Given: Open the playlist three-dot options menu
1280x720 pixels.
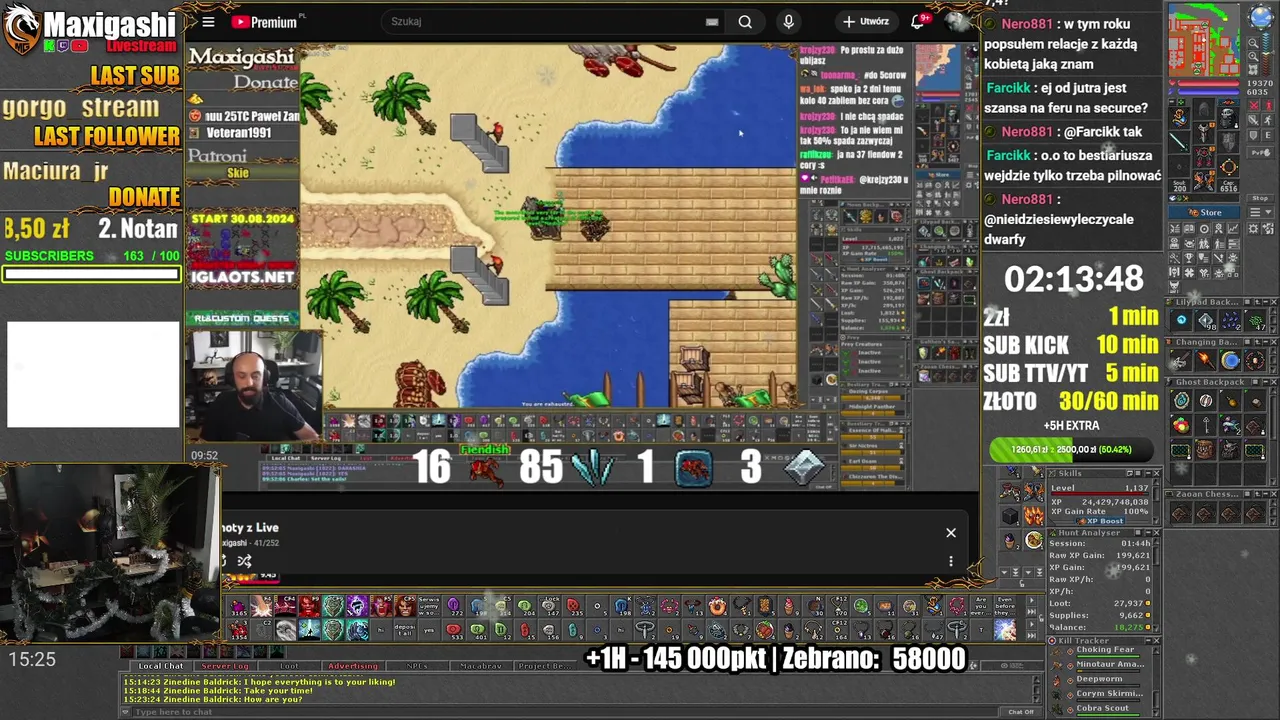Looking at the screenshot, I should (x=951, y=561).
